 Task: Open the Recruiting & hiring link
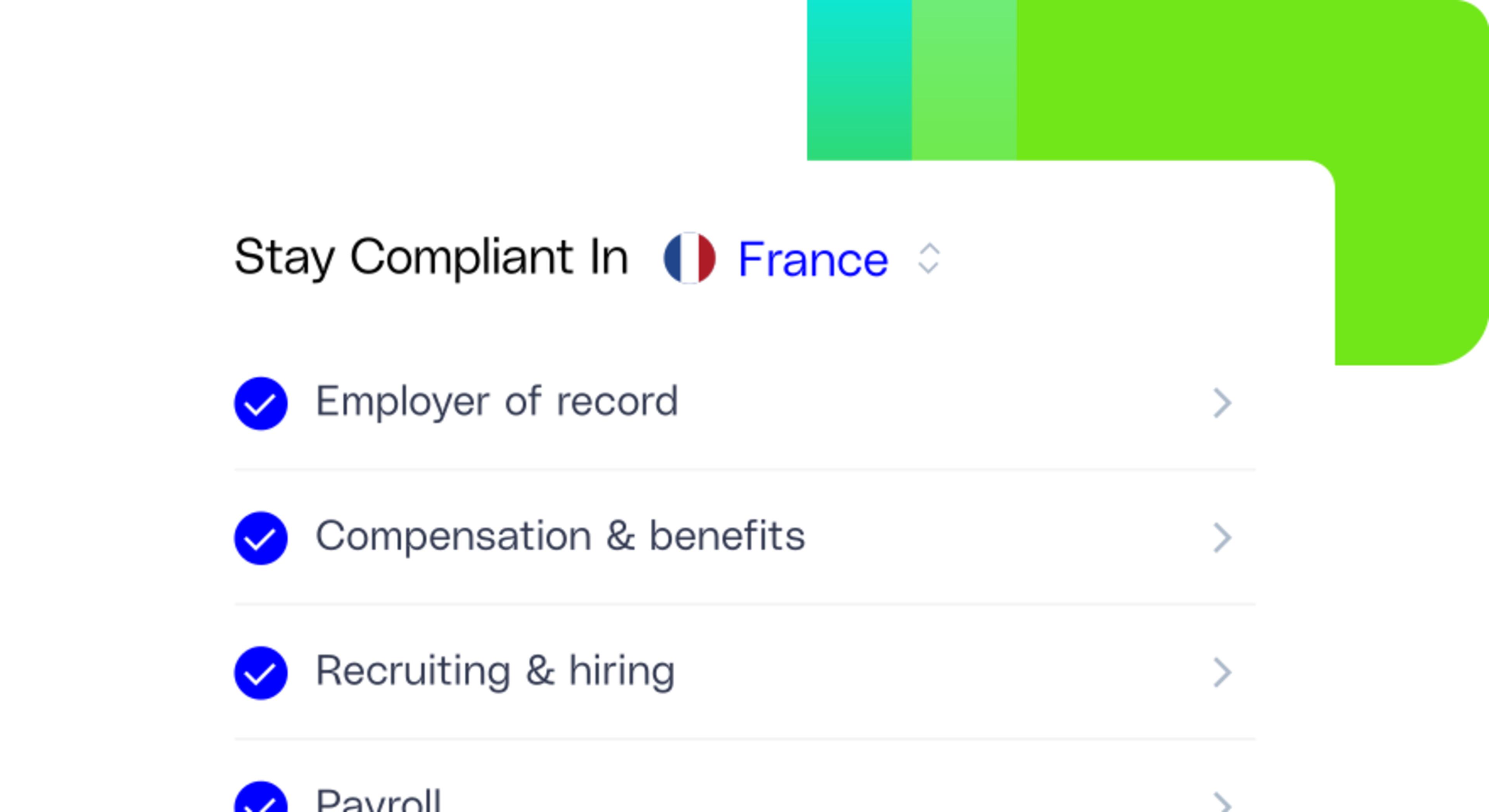coord(495,671)
